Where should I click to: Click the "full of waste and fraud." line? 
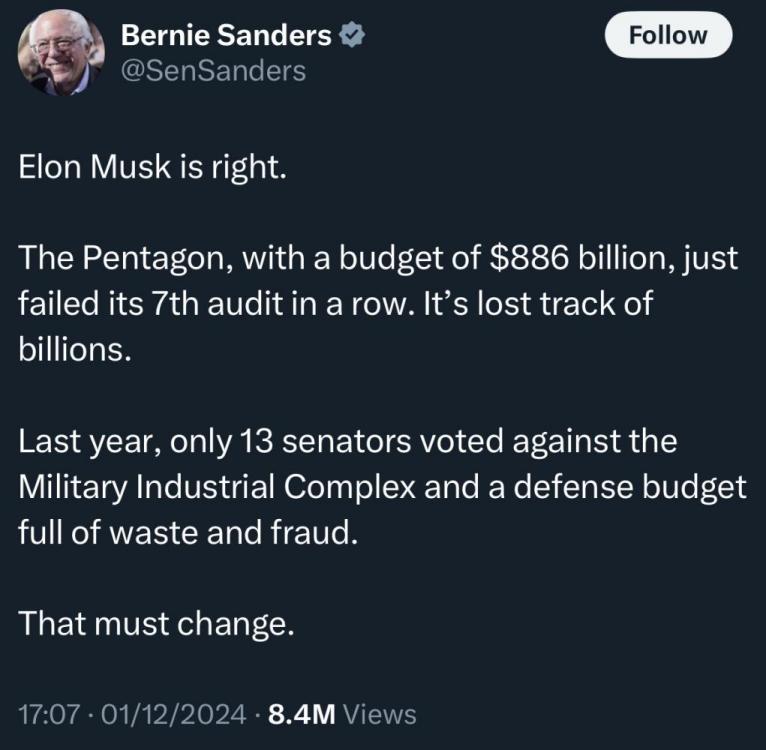187,532
